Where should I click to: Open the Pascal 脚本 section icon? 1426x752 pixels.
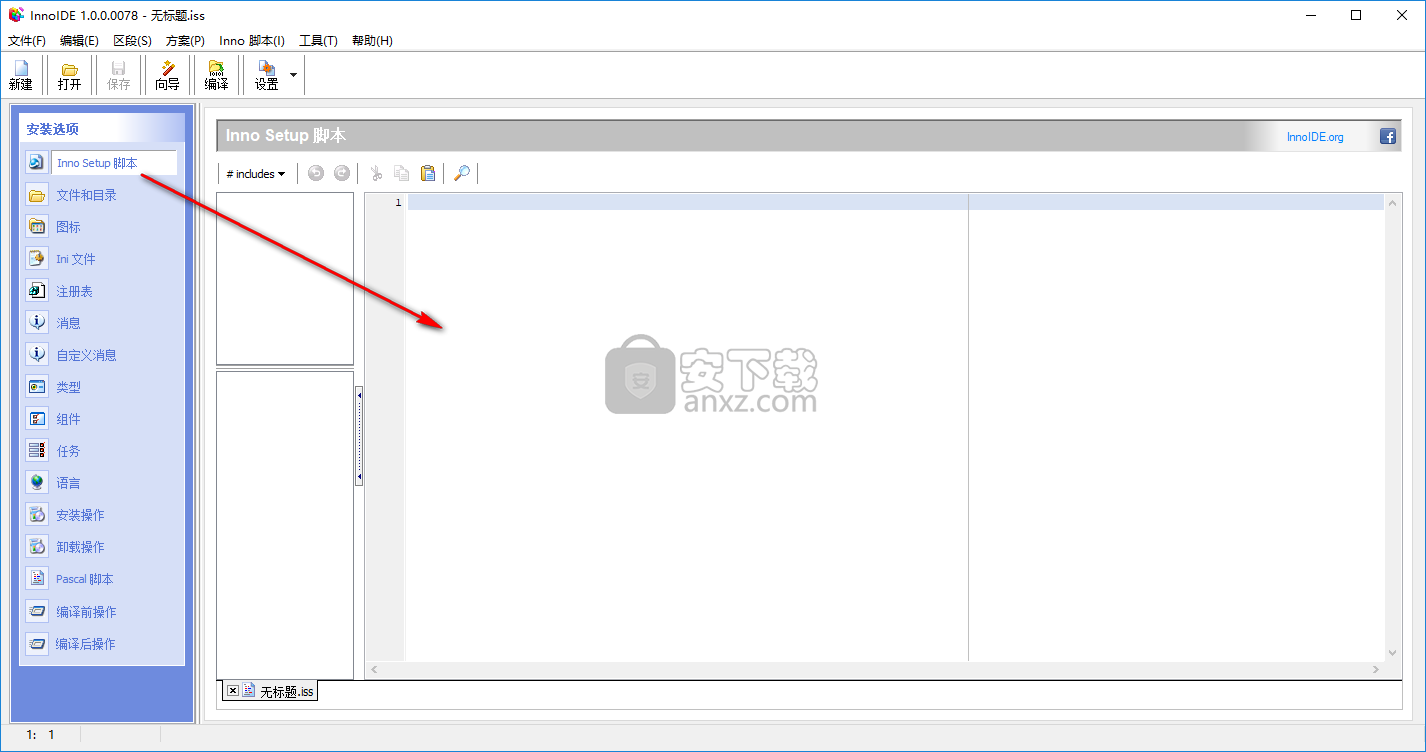(x=37, y=579)
